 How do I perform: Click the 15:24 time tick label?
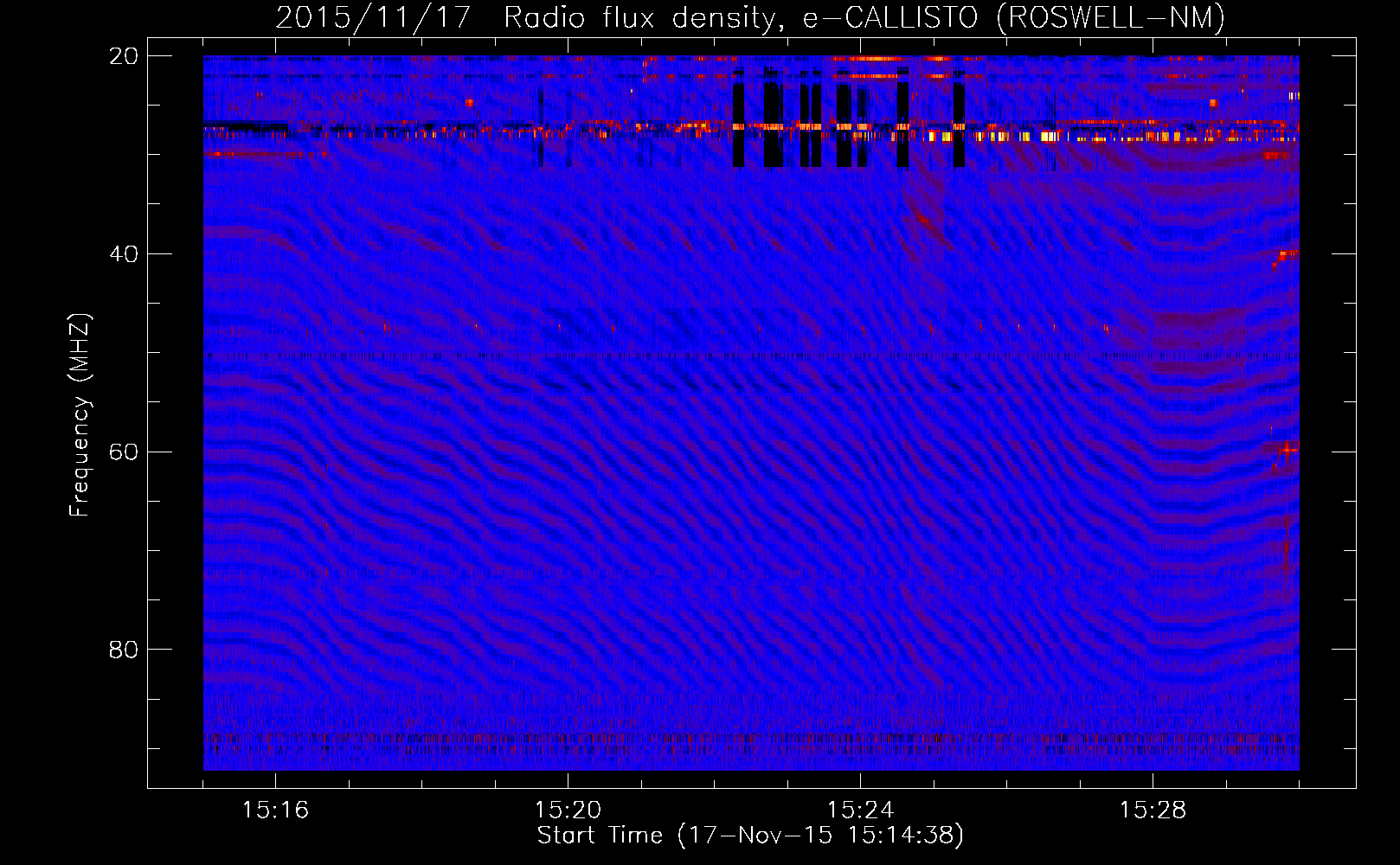[x=860, y=811]
